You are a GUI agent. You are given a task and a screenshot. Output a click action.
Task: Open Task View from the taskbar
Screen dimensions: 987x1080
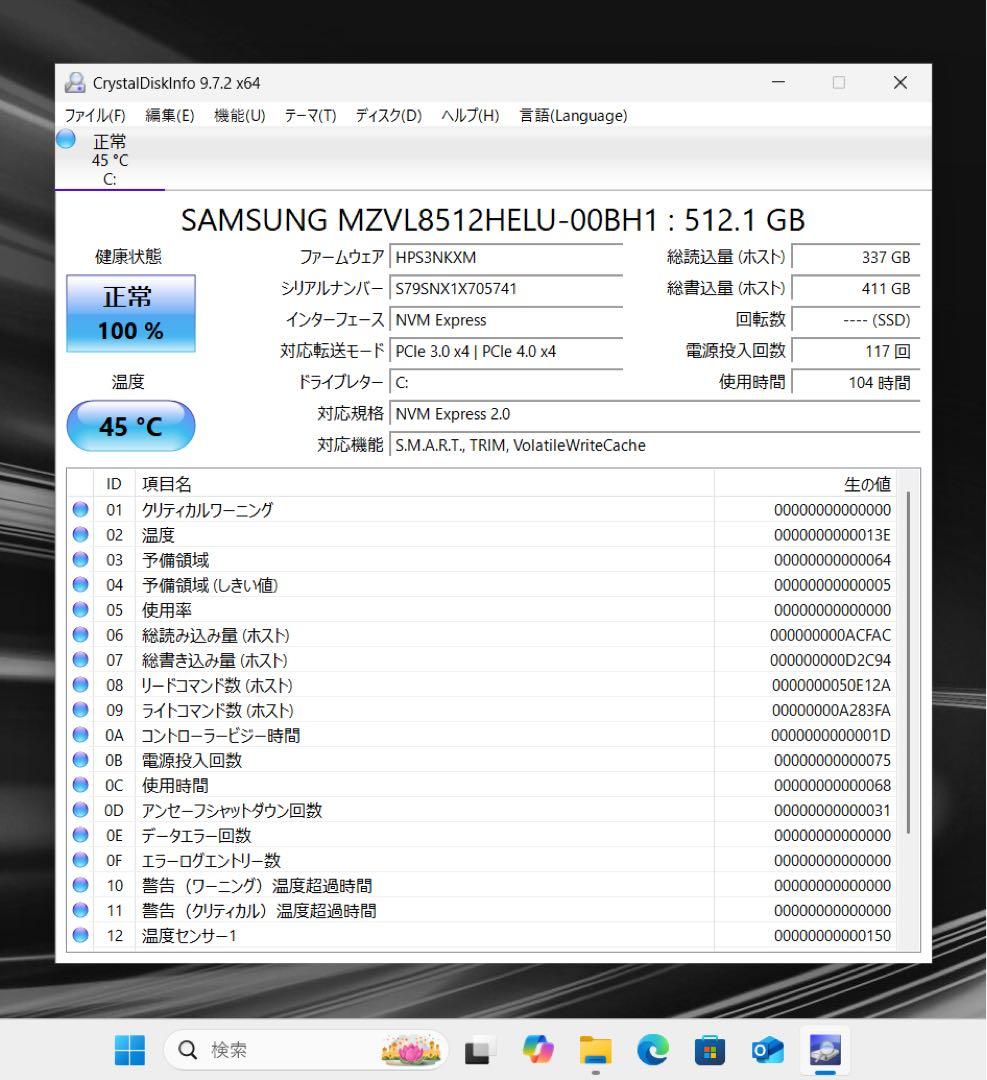point(480,1050)
